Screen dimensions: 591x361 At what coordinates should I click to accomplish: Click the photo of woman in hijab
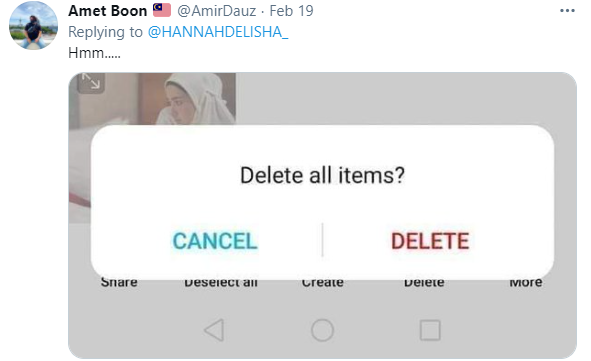(153, 99)
